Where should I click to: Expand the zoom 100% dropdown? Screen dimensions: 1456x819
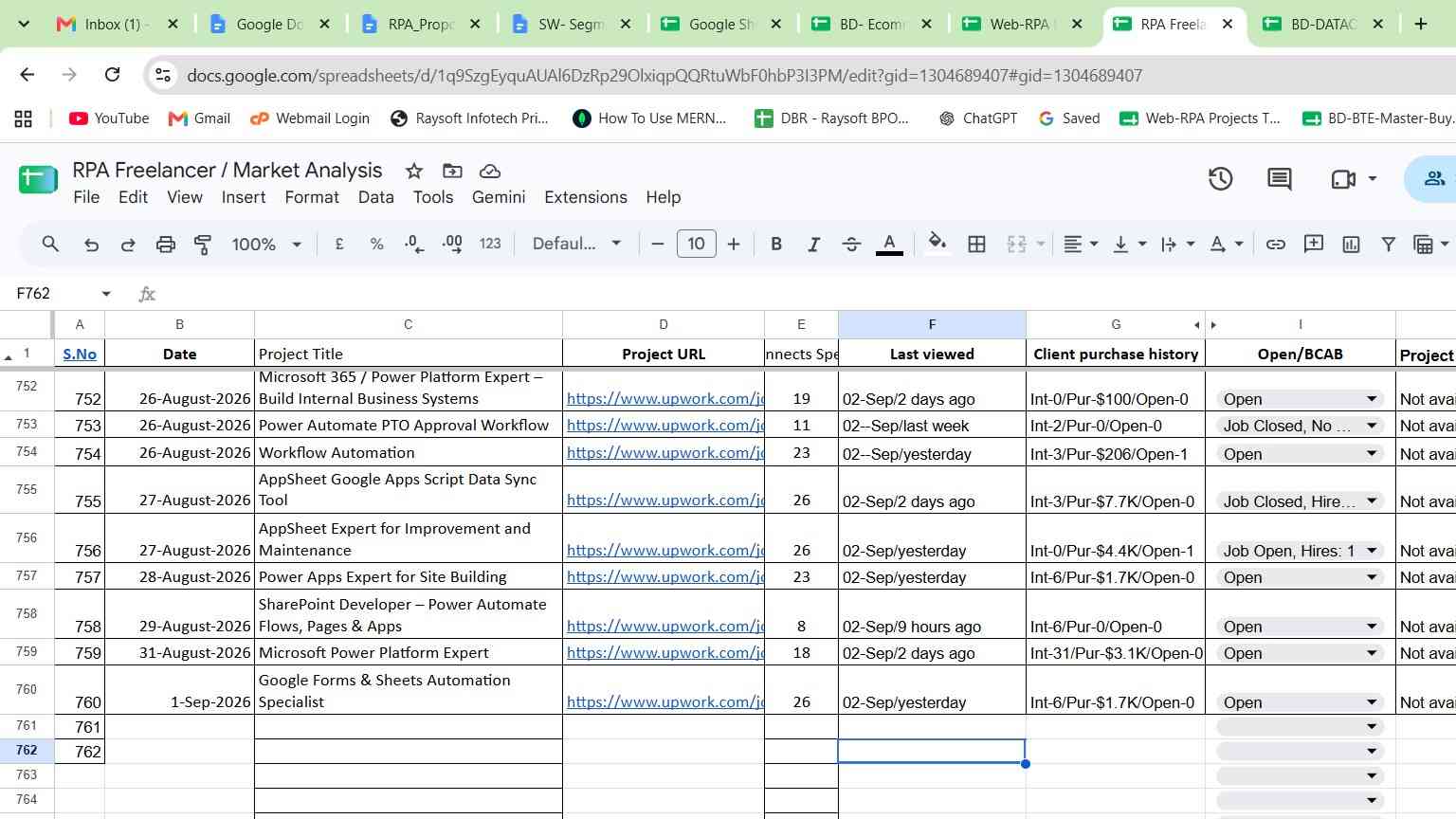pyautogui.click(x=266, y=245)
